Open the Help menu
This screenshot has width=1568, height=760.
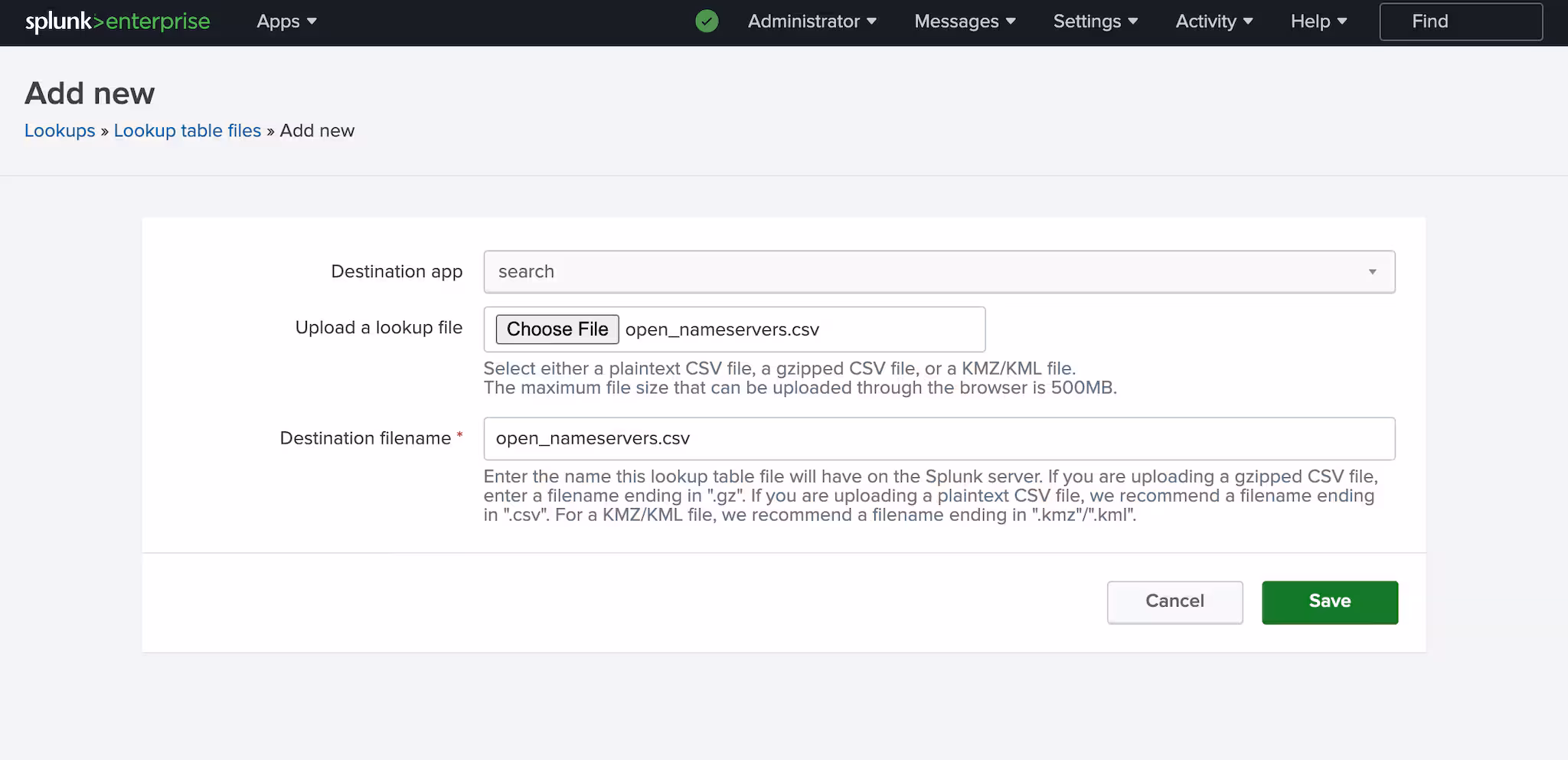pyautogui.click(x=1318, y=21)
